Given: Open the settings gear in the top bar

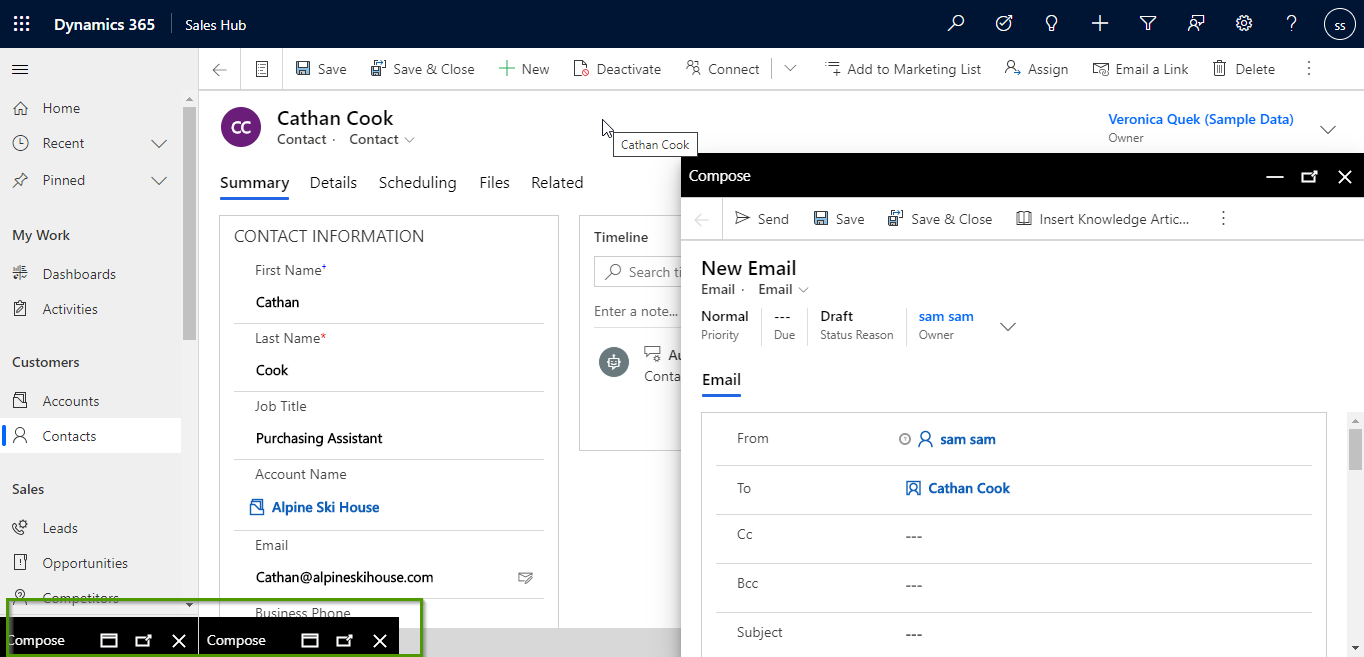Looking at the screenshot, I should [x=1244, y=24].
